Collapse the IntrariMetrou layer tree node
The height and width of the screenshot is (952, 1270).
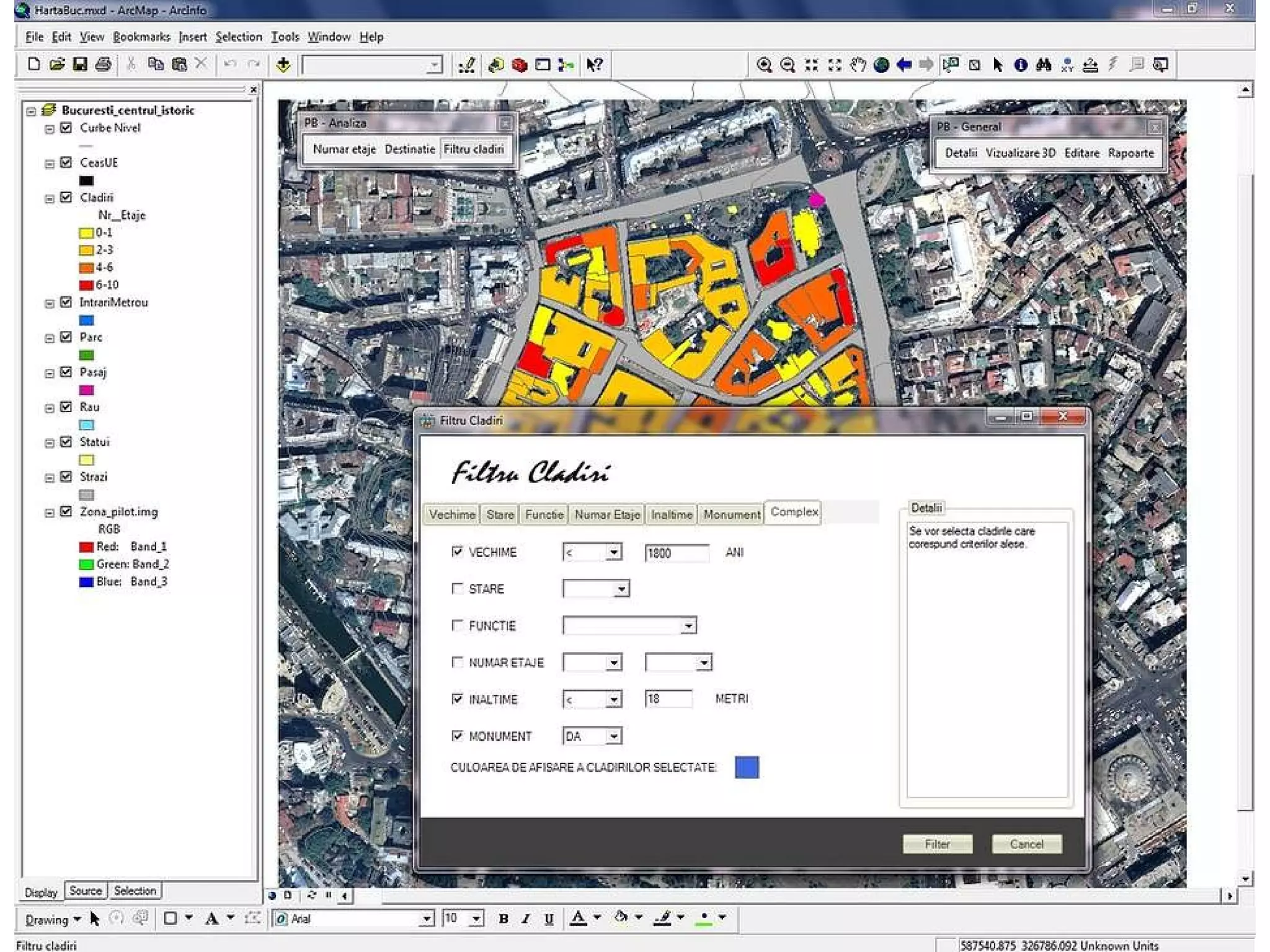tap(50, 303)
